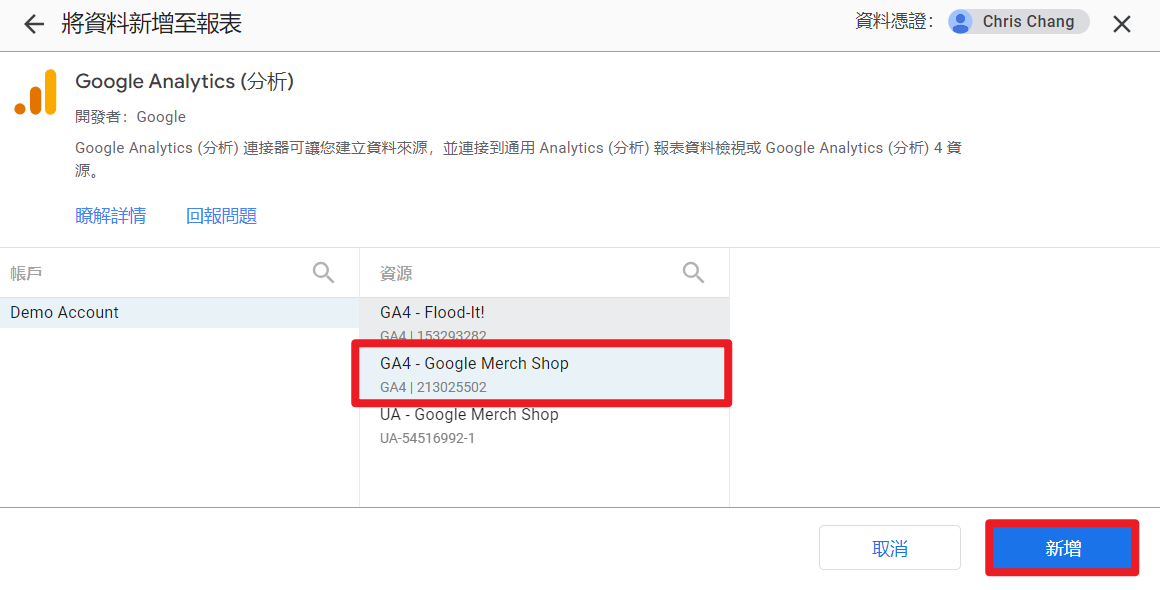
Task: Select the UA - Google Merch Shop property
Action: [544, 426]
